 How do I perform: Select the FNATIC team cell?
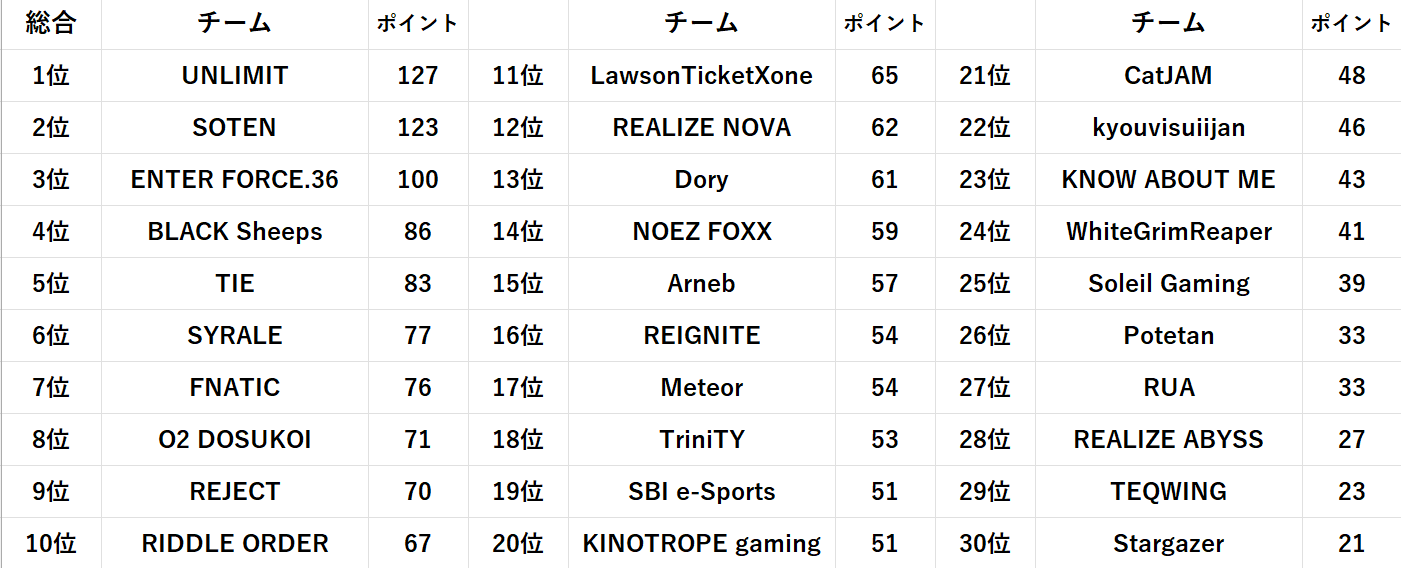tap(235, 388)
